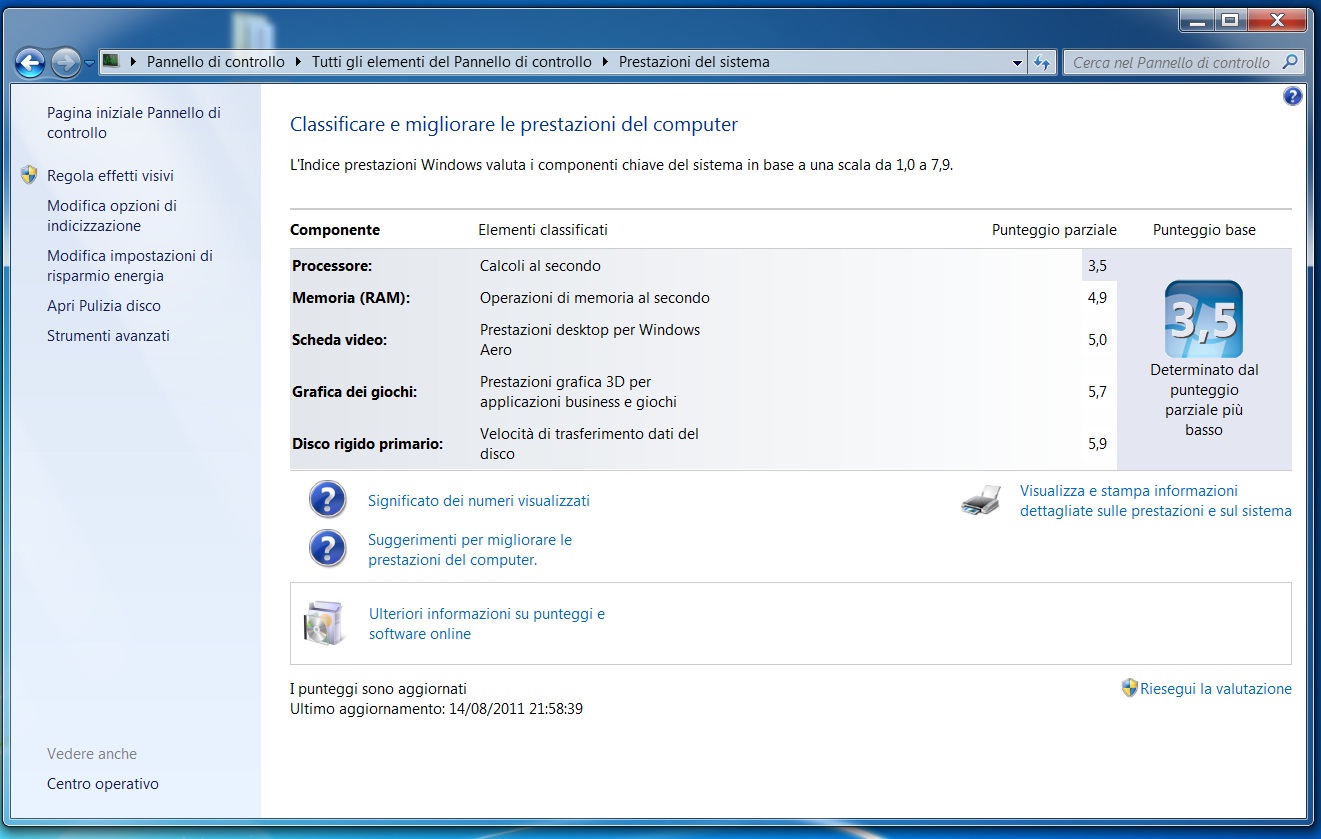
Task: Open Pannello di controllo breadcrumb
Action: [216, 62]
